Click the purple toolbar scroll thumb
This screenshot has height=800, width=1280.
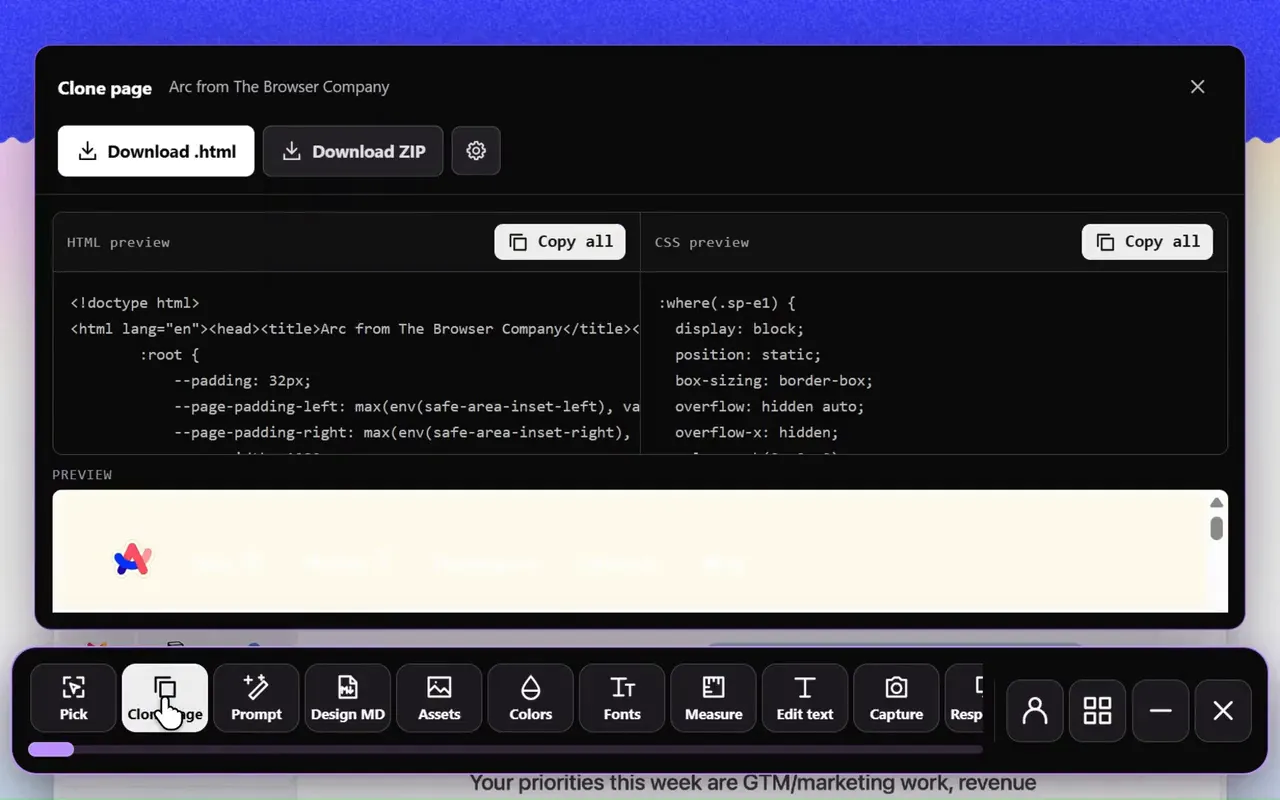click(51, 749)
